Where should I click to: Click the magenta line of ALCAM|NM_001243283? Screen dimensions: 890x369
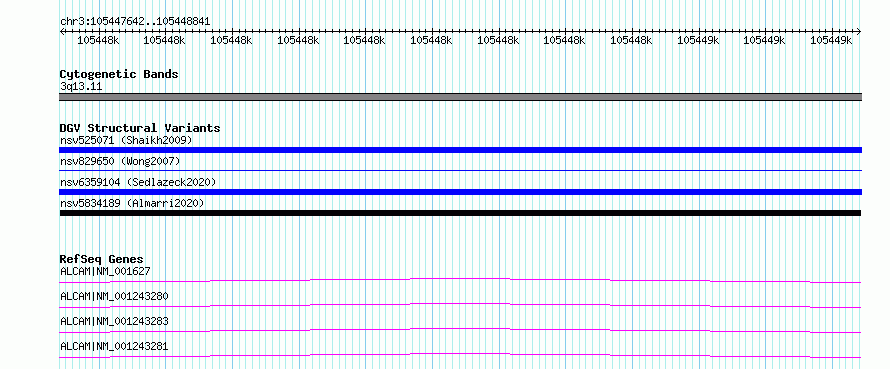(460, 330)
